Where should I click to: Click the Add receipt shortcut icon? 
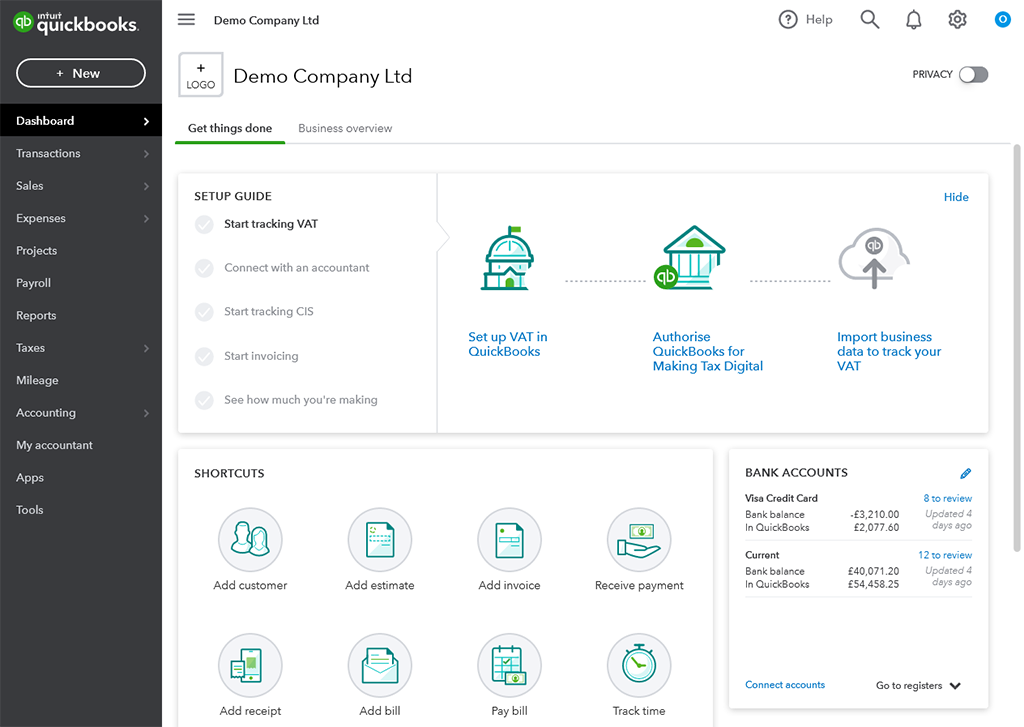[250, 665]
